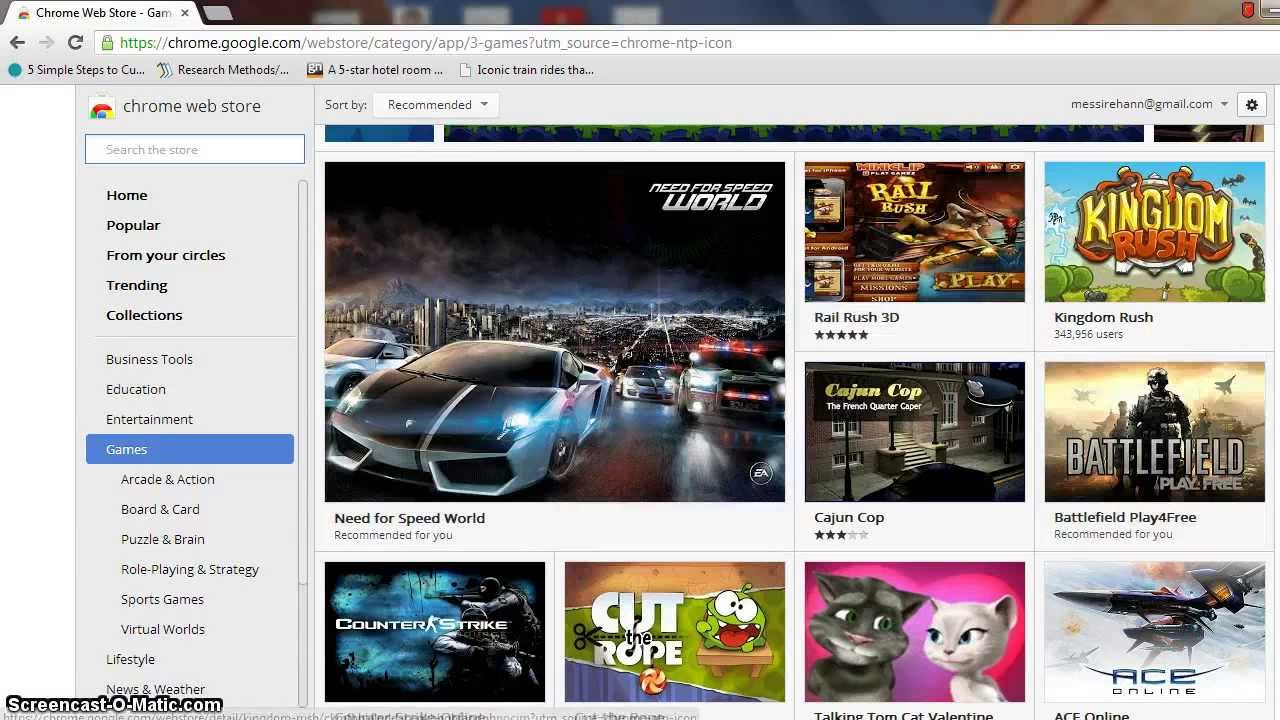
Task: Click 'Need for Speed World' title text
Action: pos(409,518)
